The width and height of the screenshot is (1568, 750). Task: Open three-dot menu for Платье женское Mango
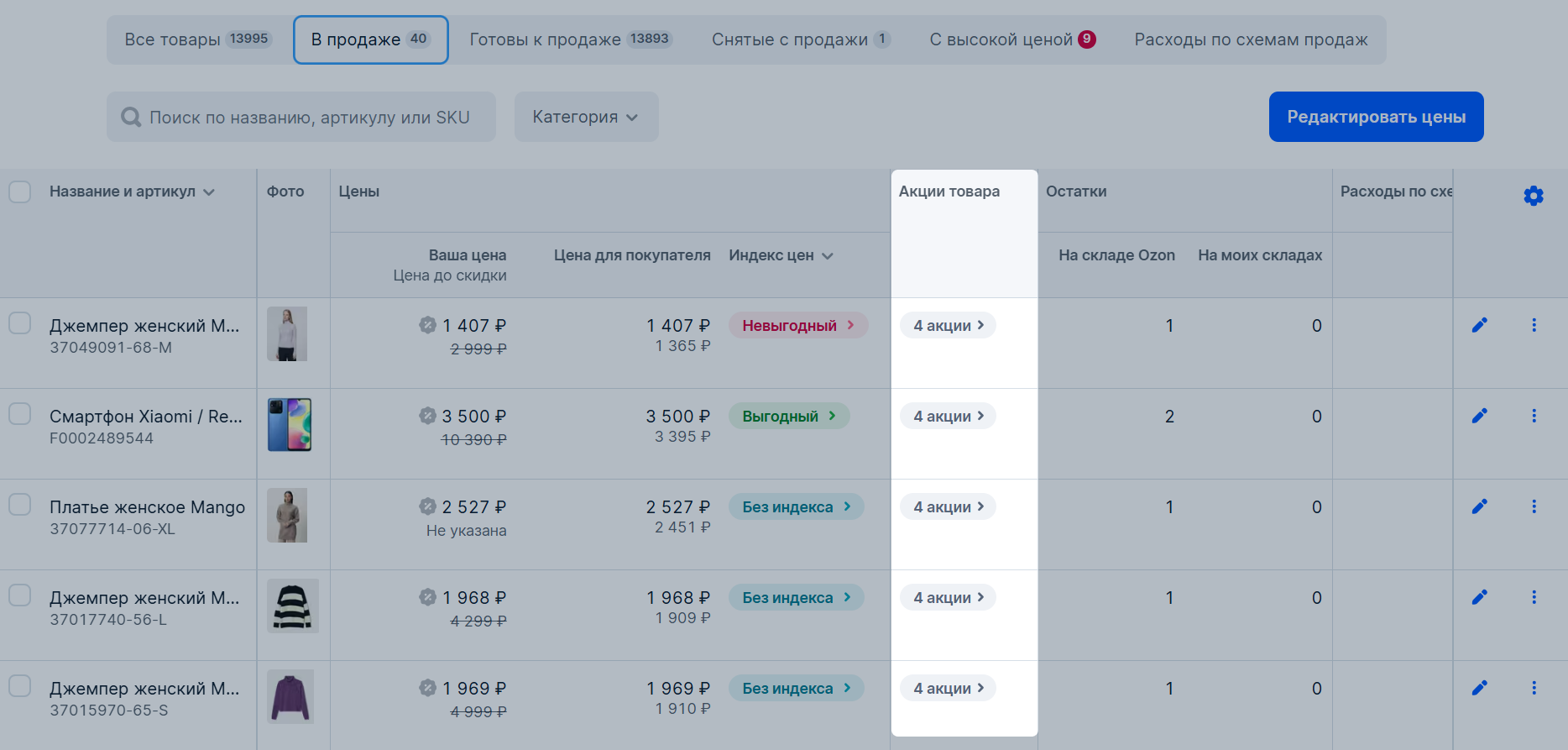(1534, 506)
